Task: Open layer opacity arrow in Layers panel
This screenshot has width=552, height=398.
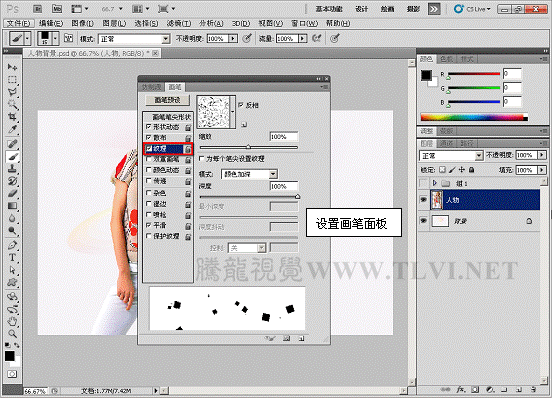Action: (x=542, y=155)
